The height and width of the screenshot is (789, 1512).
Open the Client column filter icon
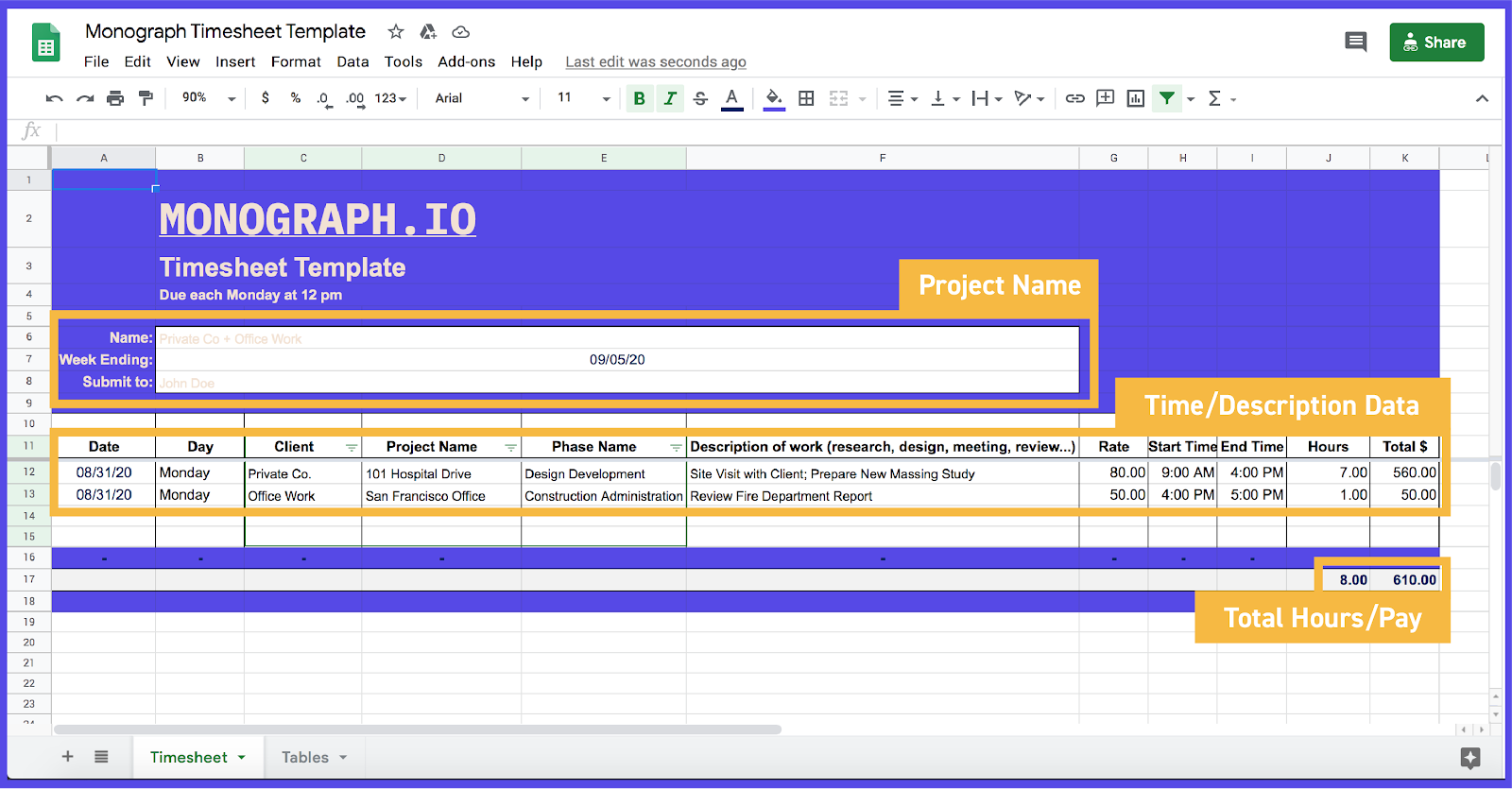[x=352, y=448]
